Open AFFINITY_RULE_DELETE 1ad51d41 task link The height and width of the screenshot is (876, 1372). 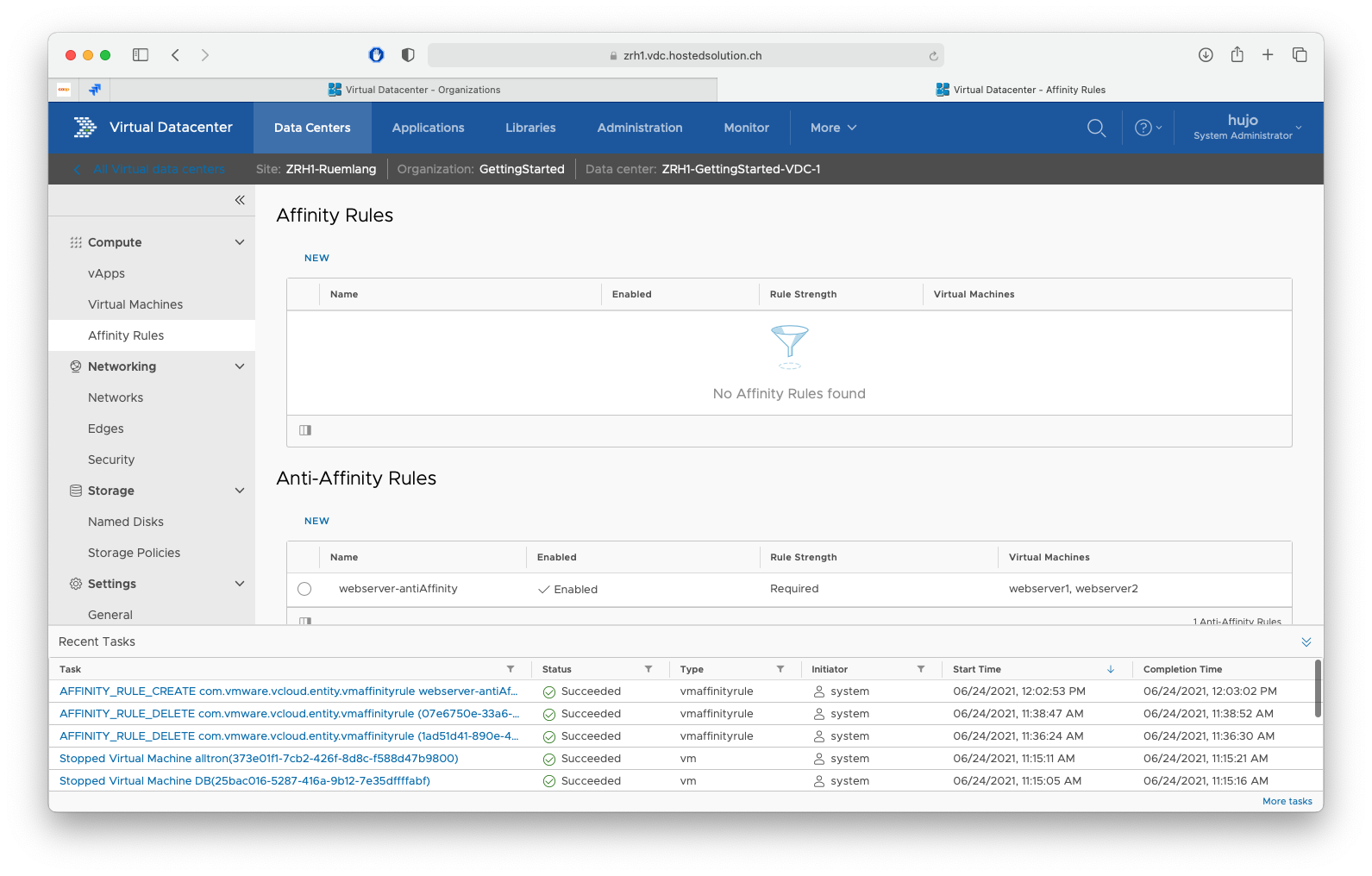coord(289,736)
